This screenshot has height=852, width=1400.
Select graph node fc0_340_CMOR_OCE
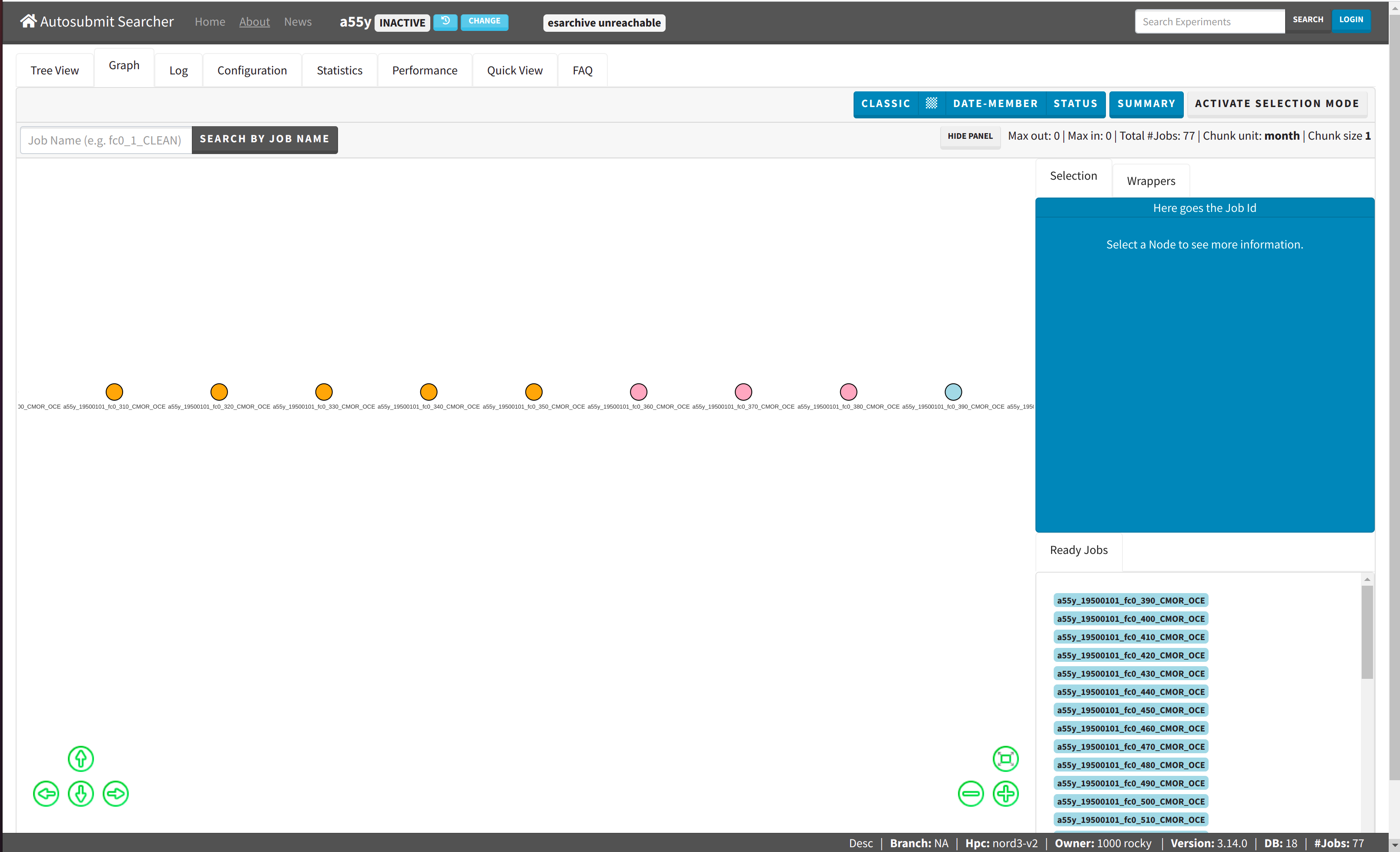tap(429, 392)
